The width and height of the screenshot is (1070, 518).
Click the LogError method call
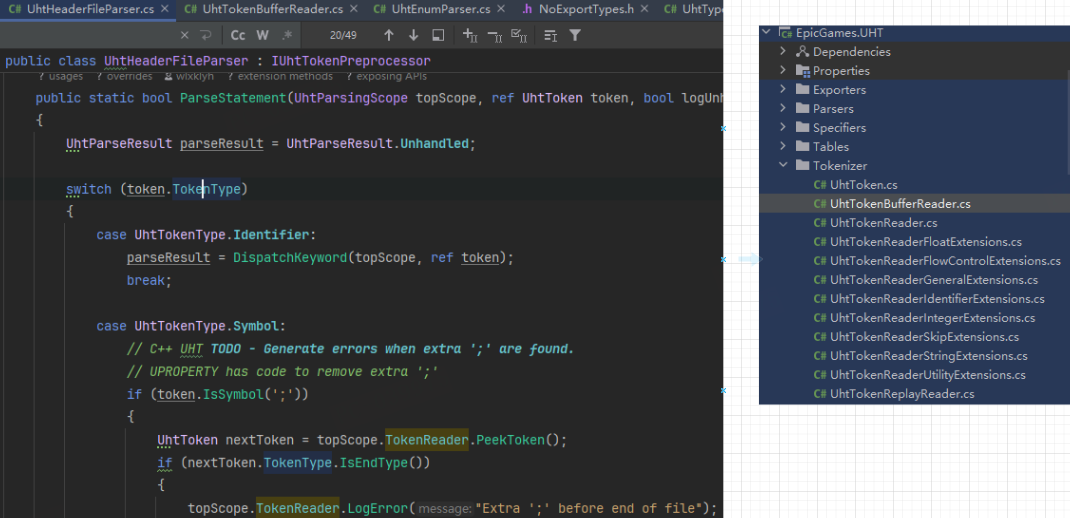pos(377,508)
